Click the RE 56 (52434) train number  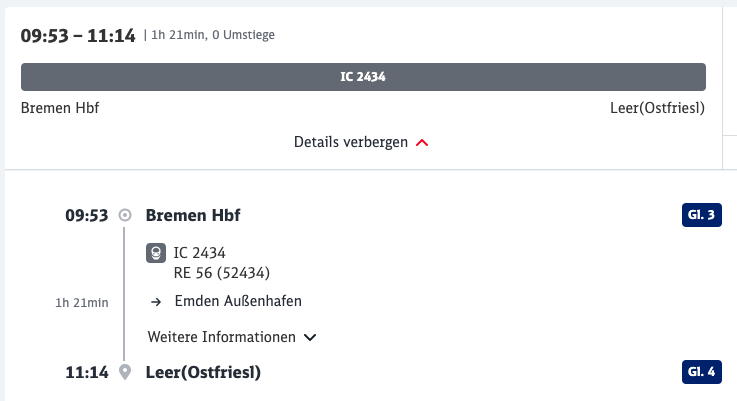(223, 270)
